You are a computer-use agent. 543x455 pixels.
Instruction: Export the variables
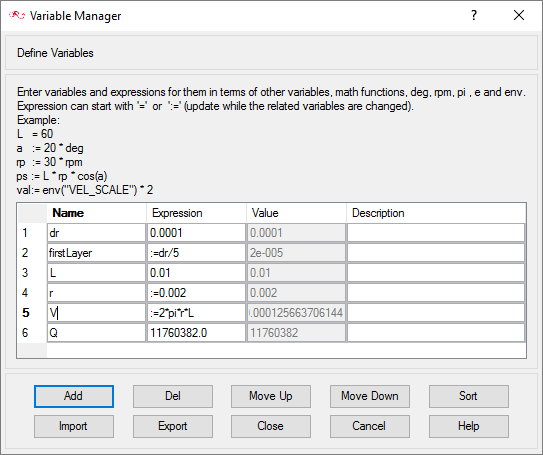[x=173, y=426]
